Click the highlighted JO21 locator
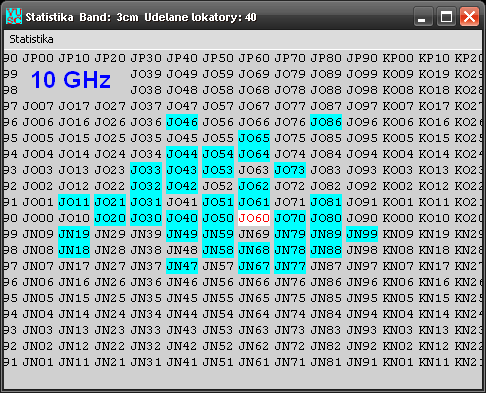The width and height of the screenshot is (486, 393). [x=110, y=202]
